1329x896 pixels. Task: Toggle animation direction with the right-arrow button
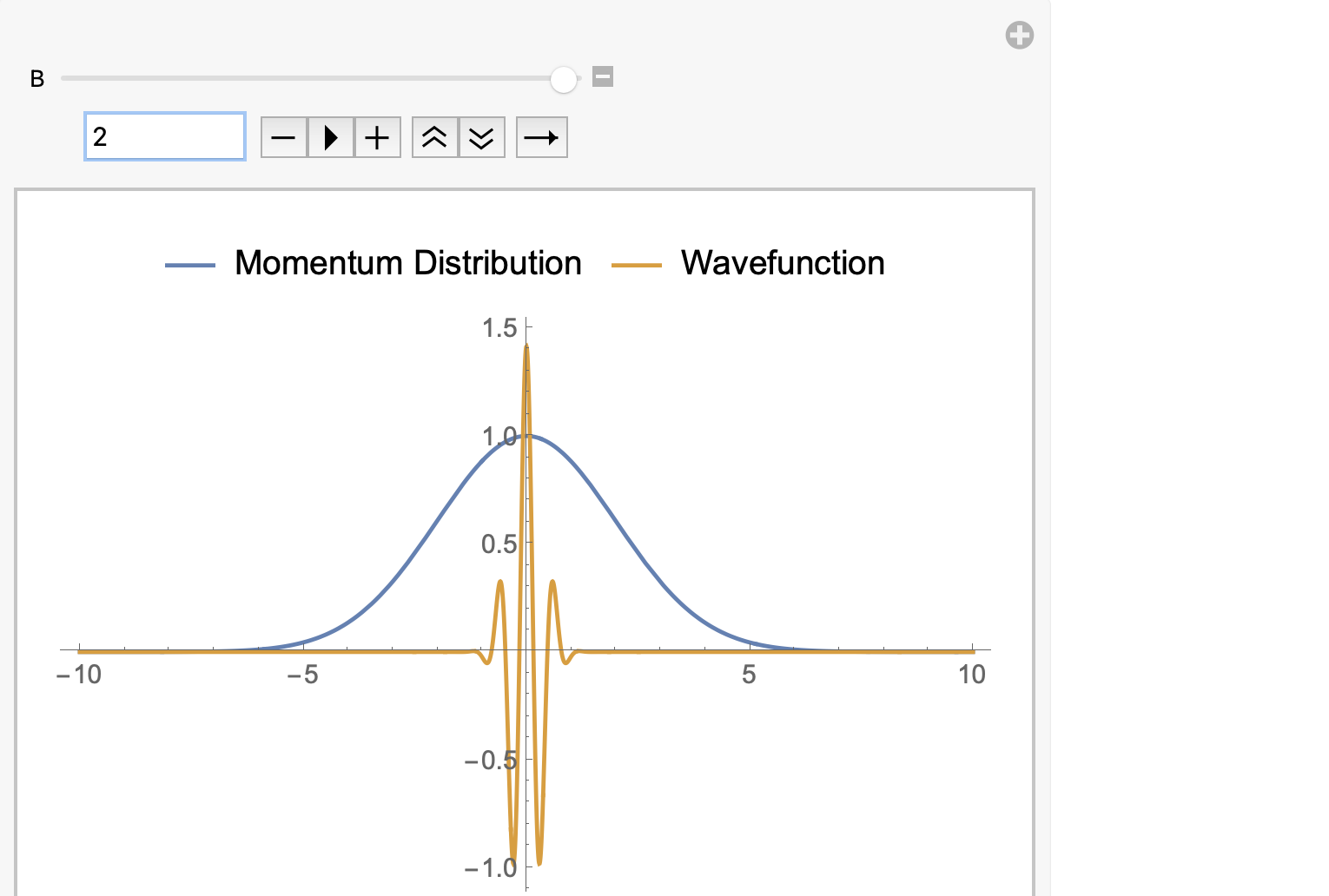pos(541,137)
